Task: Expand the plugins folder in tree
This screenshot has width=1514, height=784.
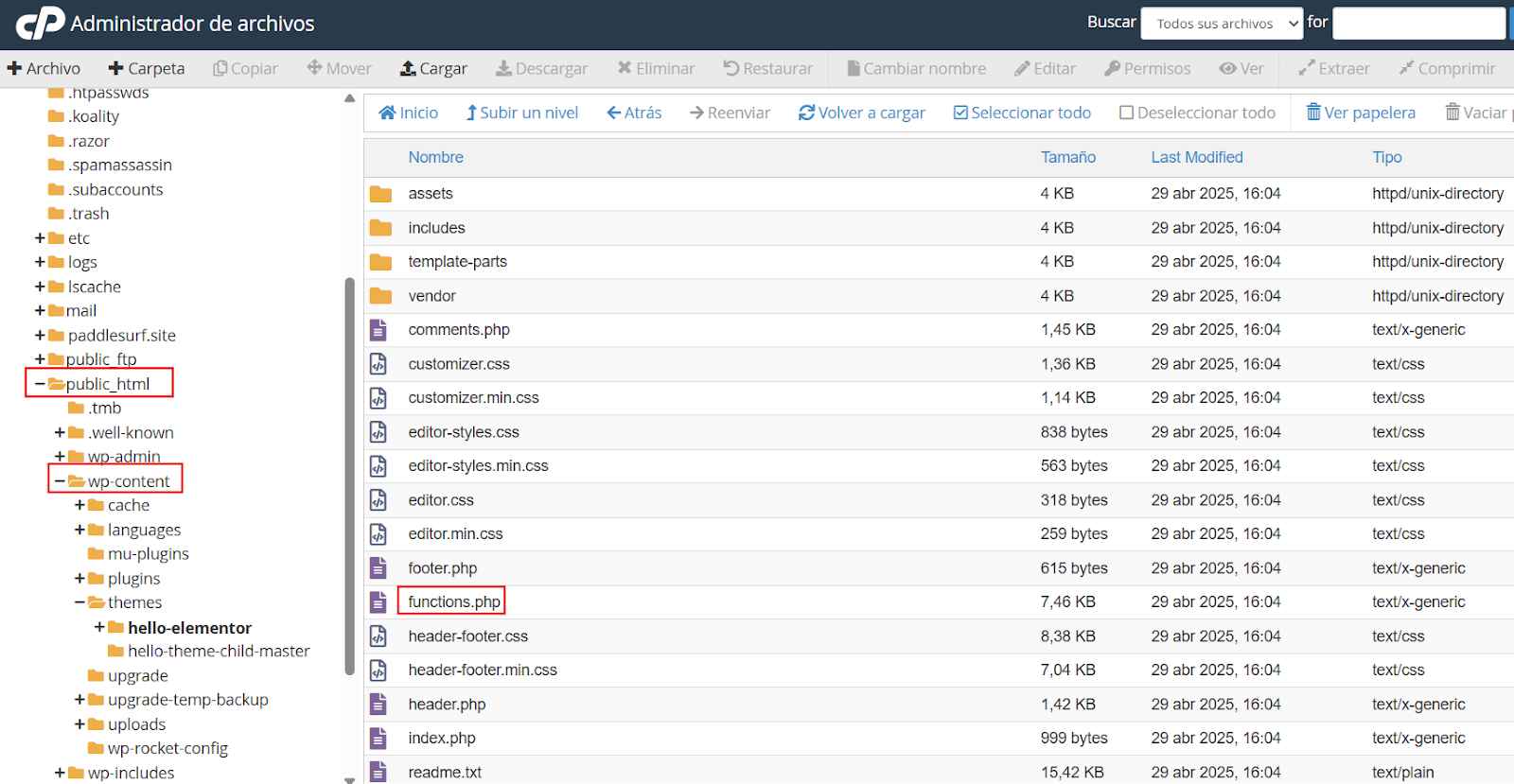Action: pos(79,579)
